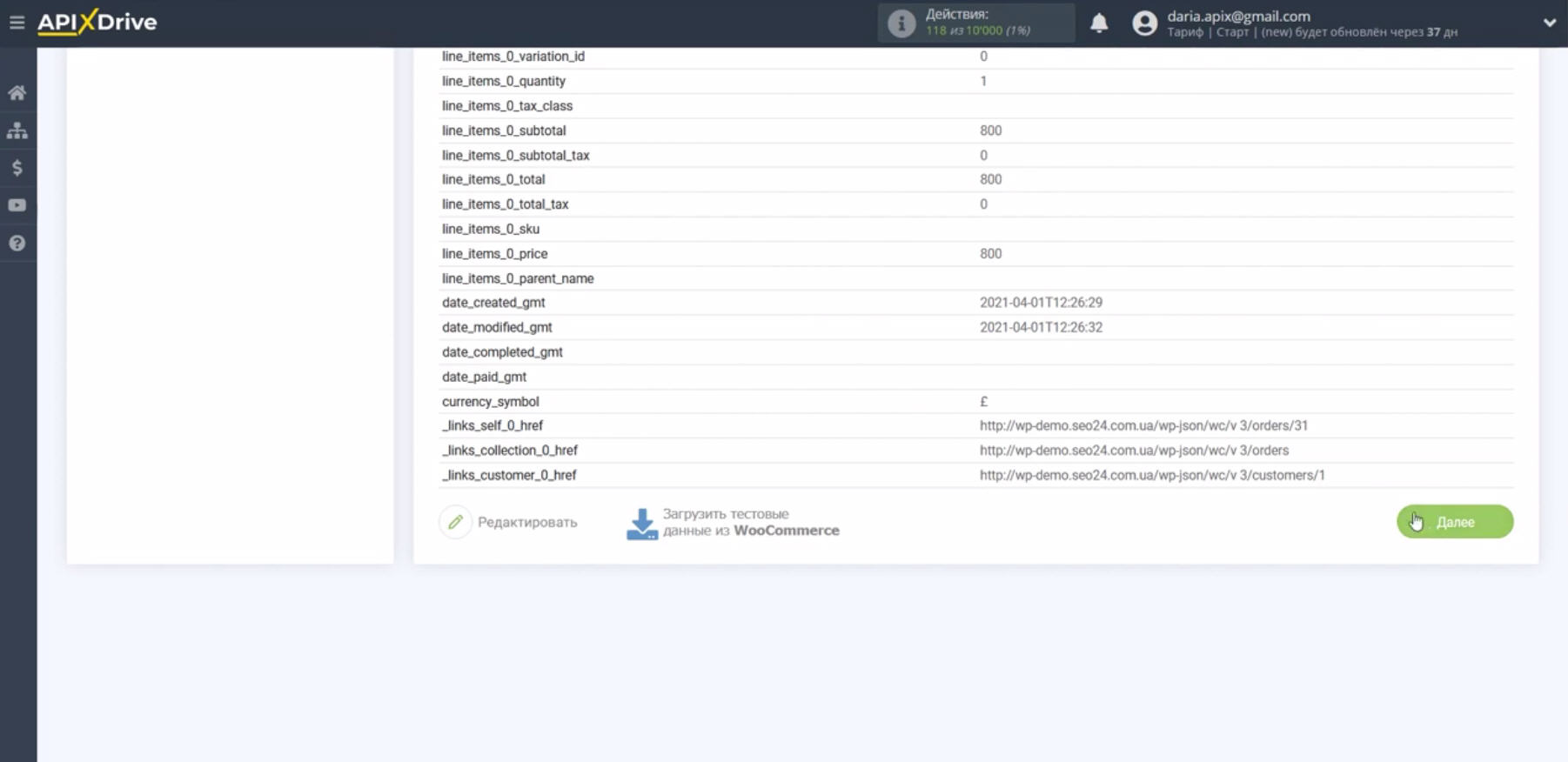Select the line_items_0_total value 800

990,179
